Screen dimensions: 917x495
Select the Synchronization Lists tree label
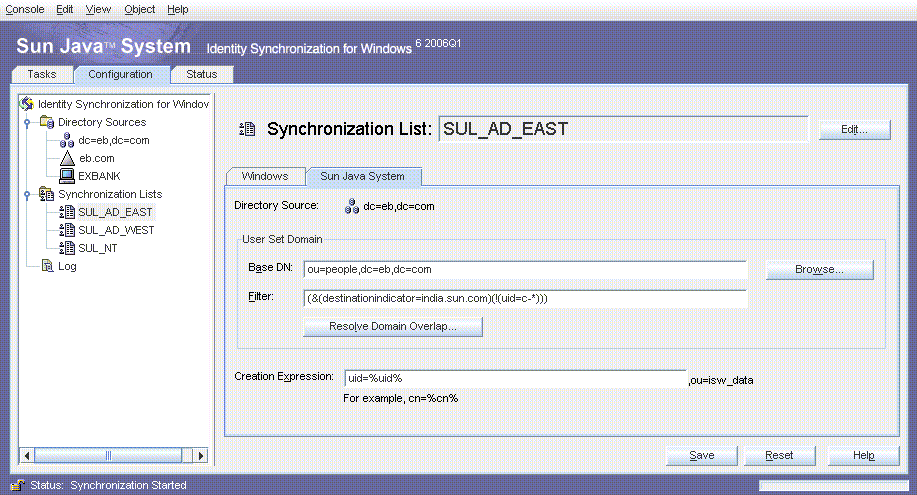click(110, 194)
